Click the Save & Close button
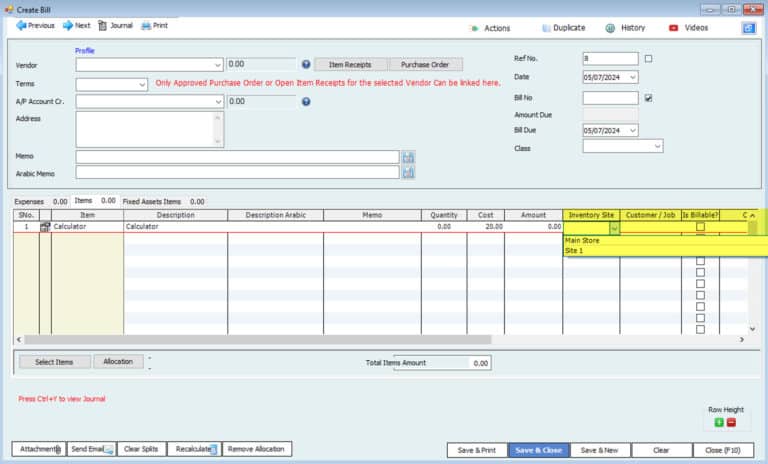 point(539,450)
